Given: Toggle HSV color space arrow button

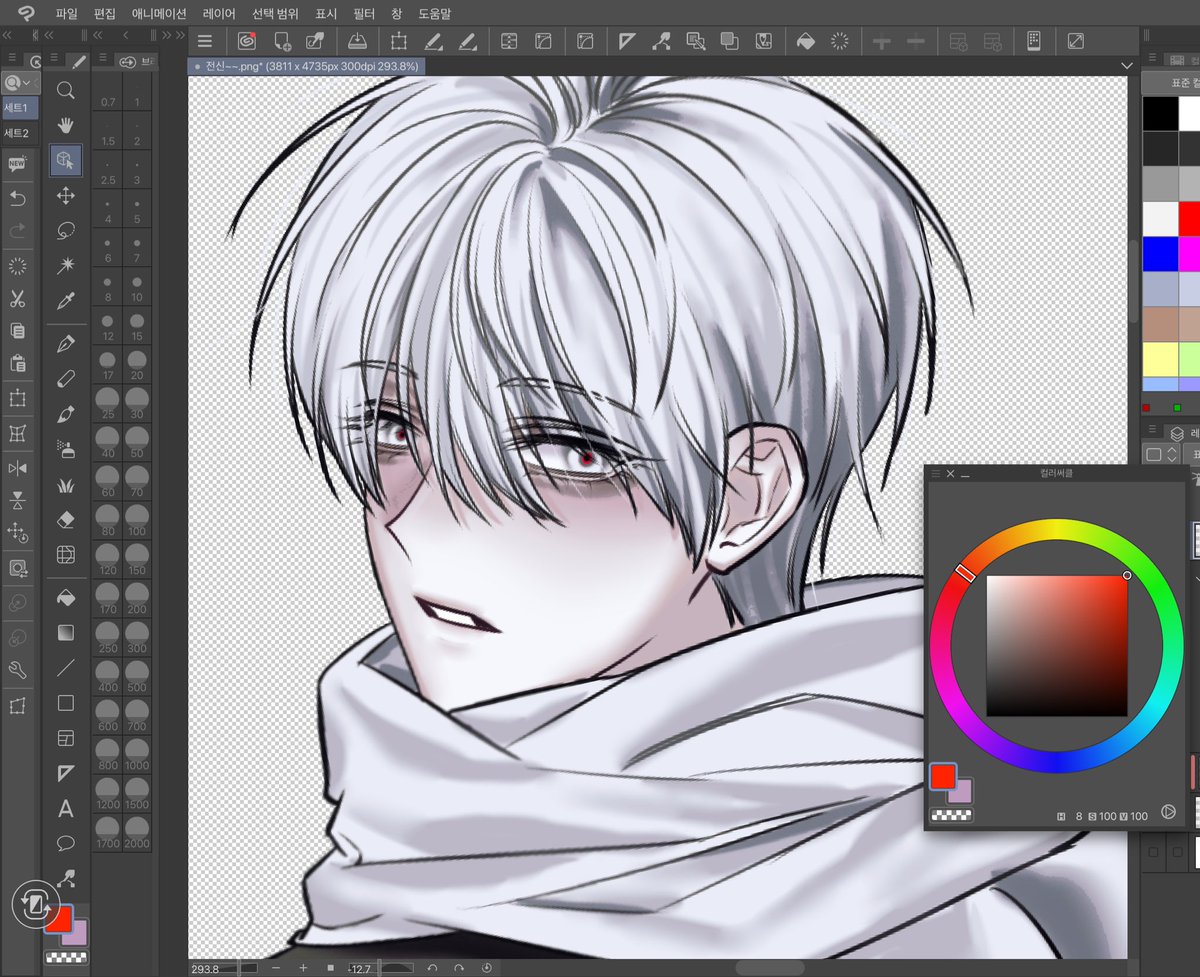Looking at the screenshot, I should pyautogui.click(x=1167, y=812).
